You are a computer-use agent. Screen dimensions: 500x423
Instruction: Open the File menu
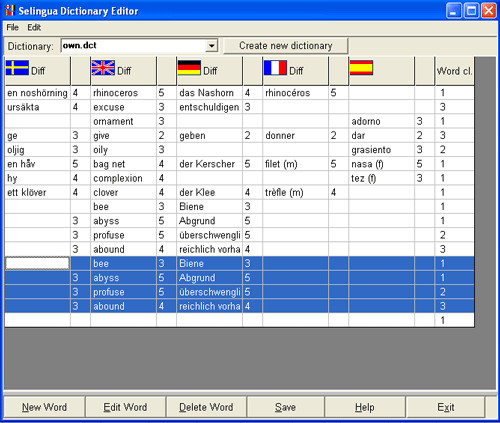pos(13,28)
